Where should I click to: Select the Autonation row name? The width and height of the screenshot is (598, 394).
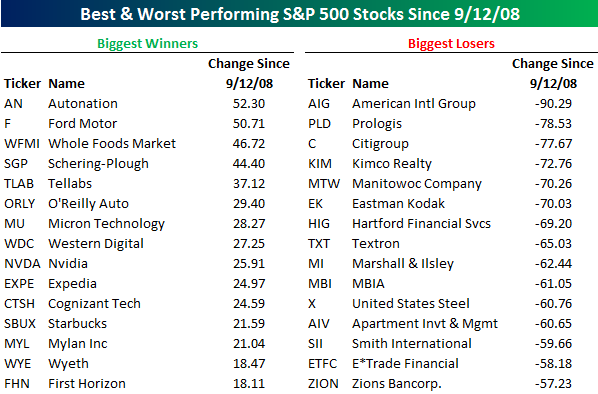tap(83, 103)
